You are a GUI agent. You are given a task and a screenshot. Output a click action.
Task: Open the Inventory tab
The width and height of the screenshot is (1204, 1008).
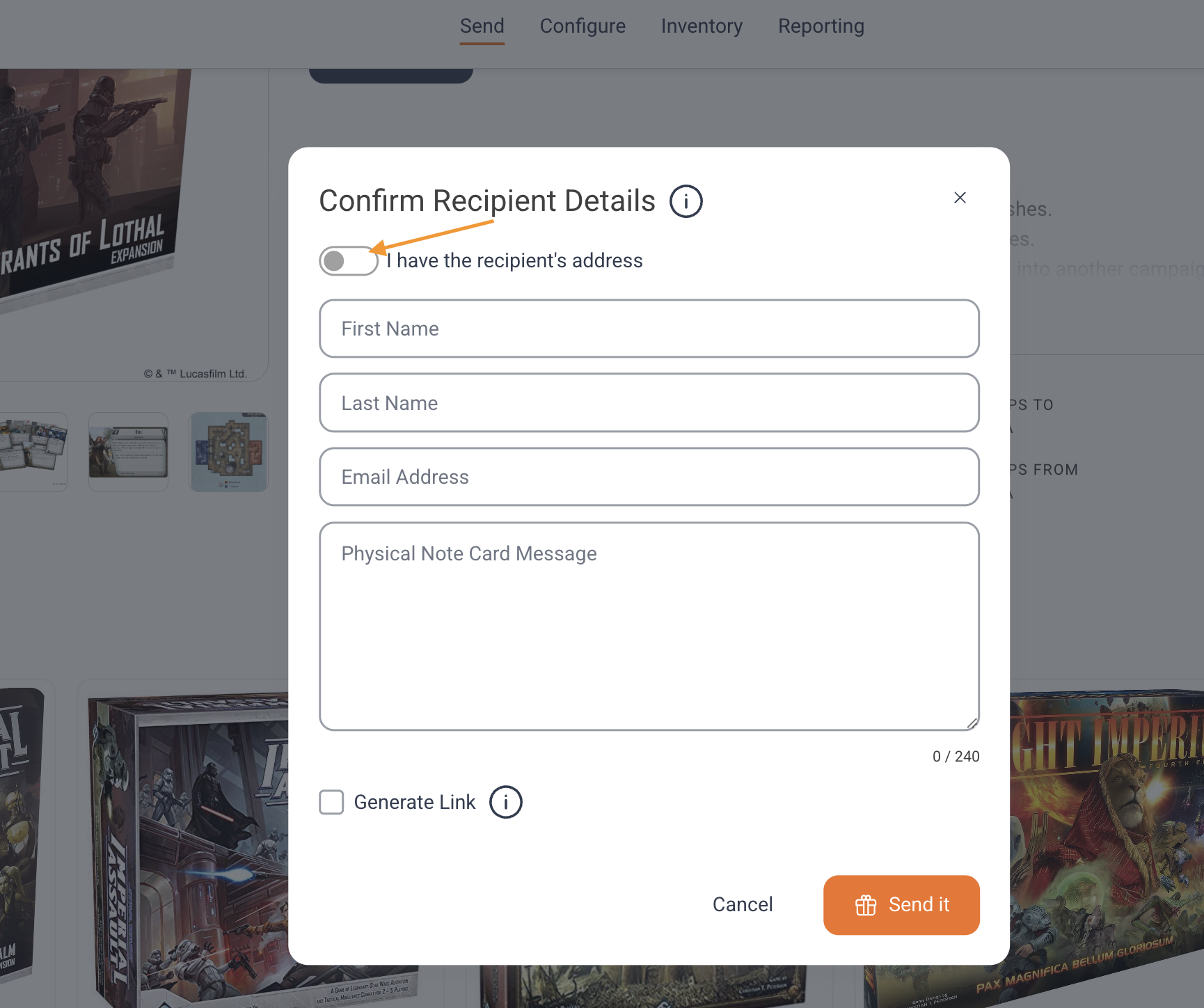(702, 26)
